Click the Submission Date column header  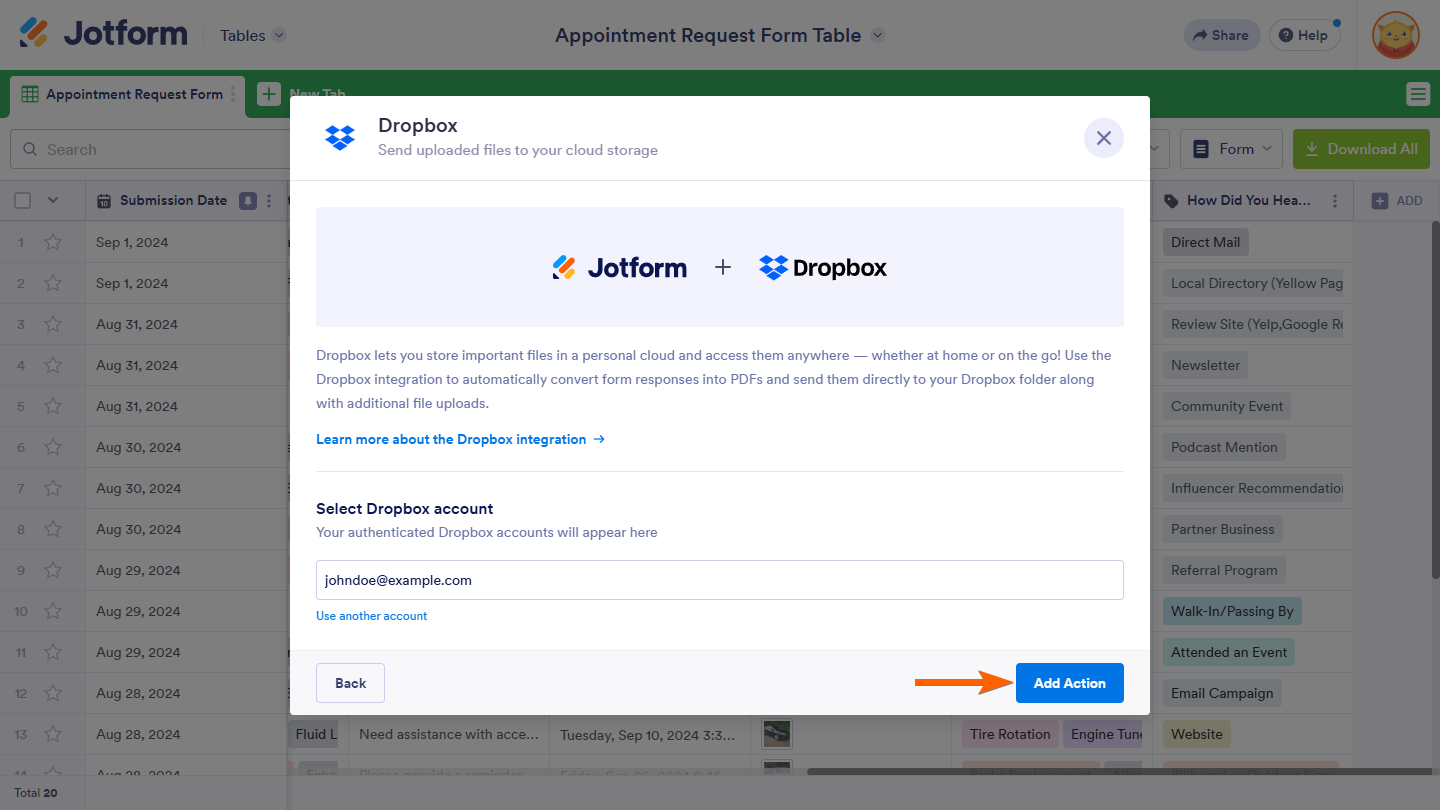[x=173, y=200]
